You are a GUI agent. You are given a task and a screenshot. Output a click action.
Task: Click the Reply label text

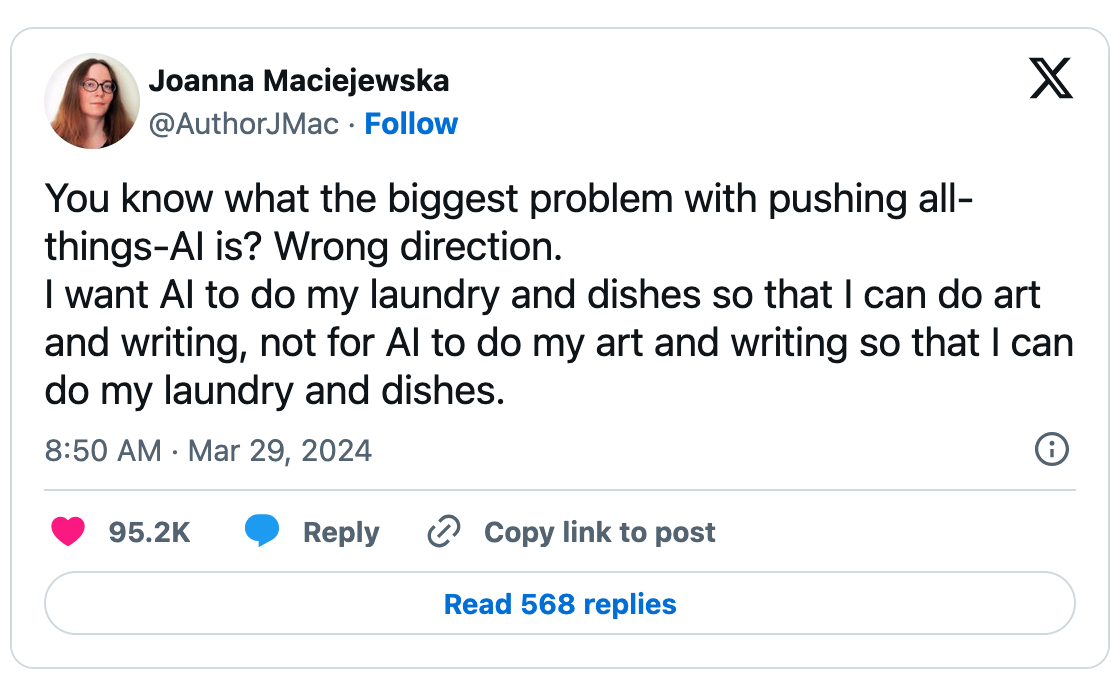tap(340, 532)
